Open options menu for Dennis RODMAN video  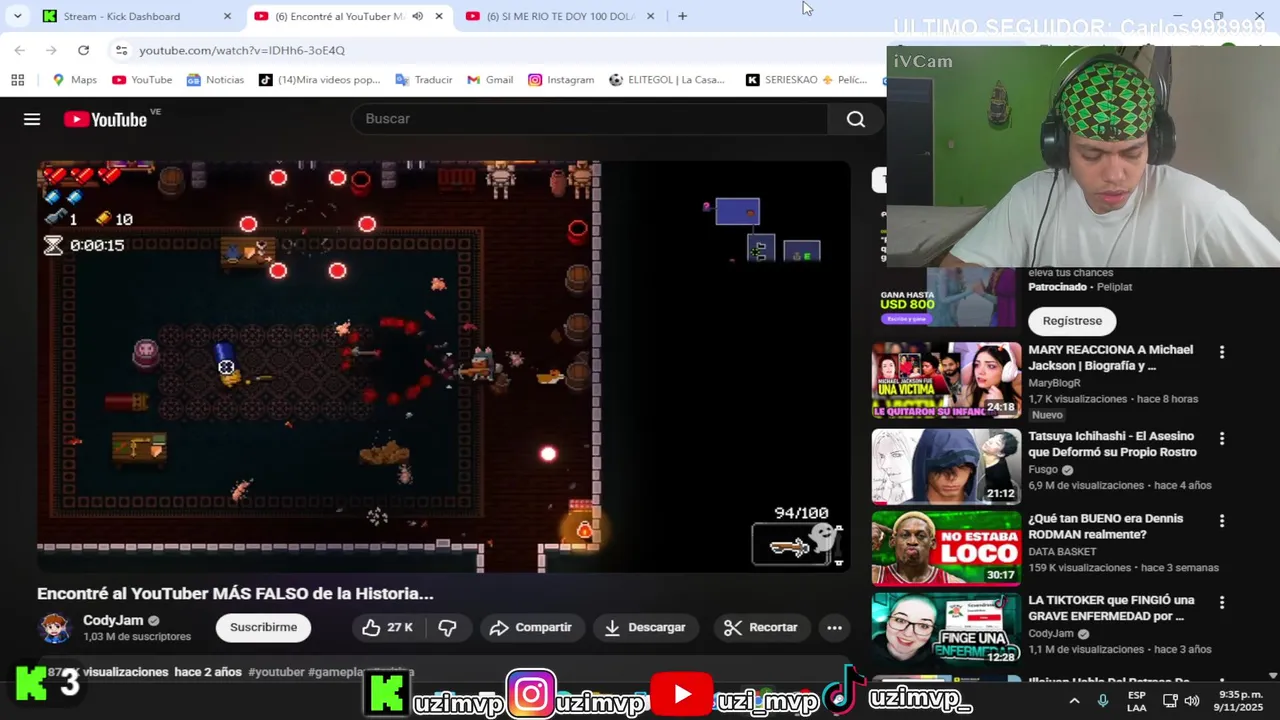click(1221, 521)
